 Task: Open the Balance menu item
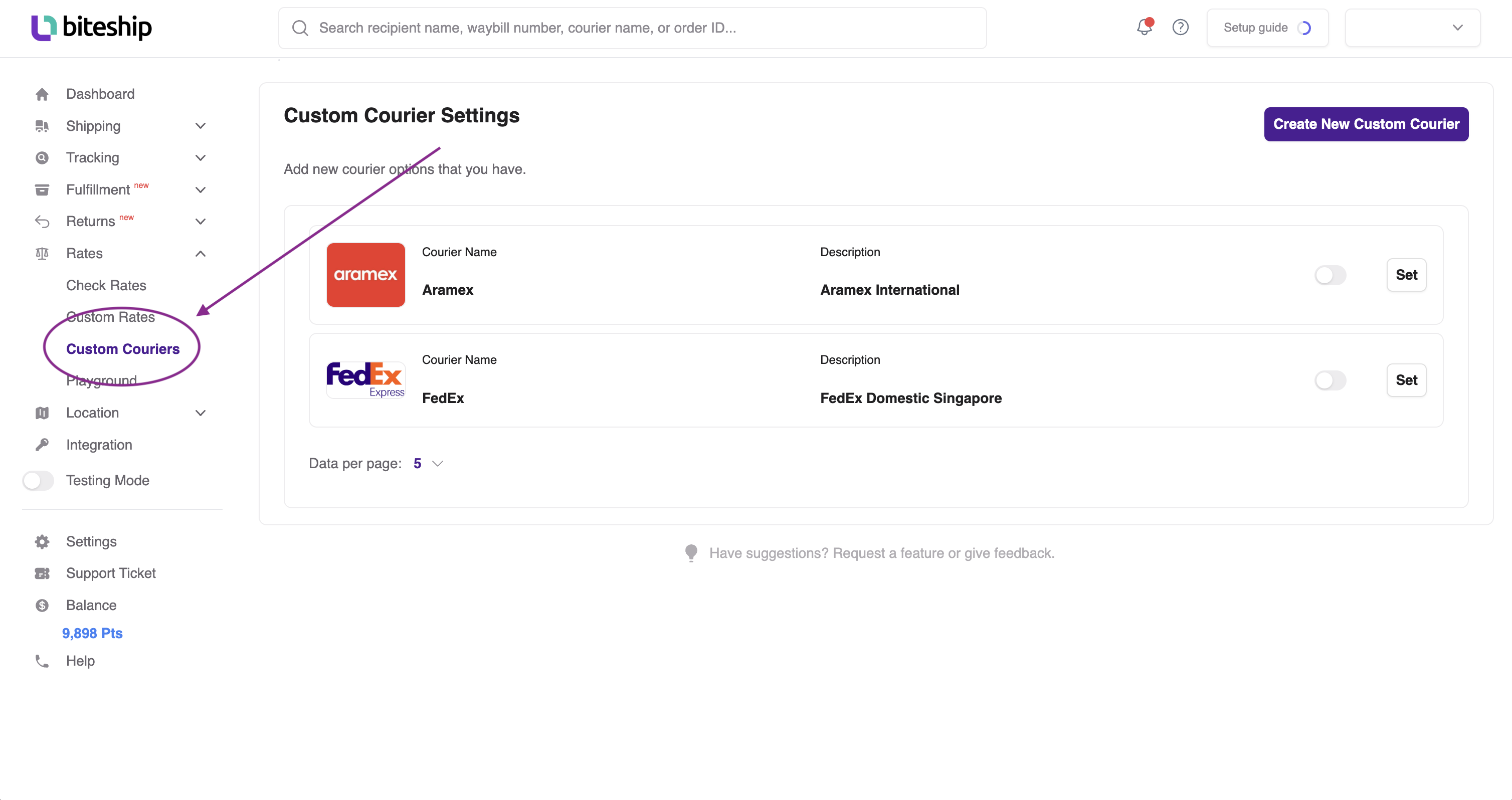click(91, 605)
